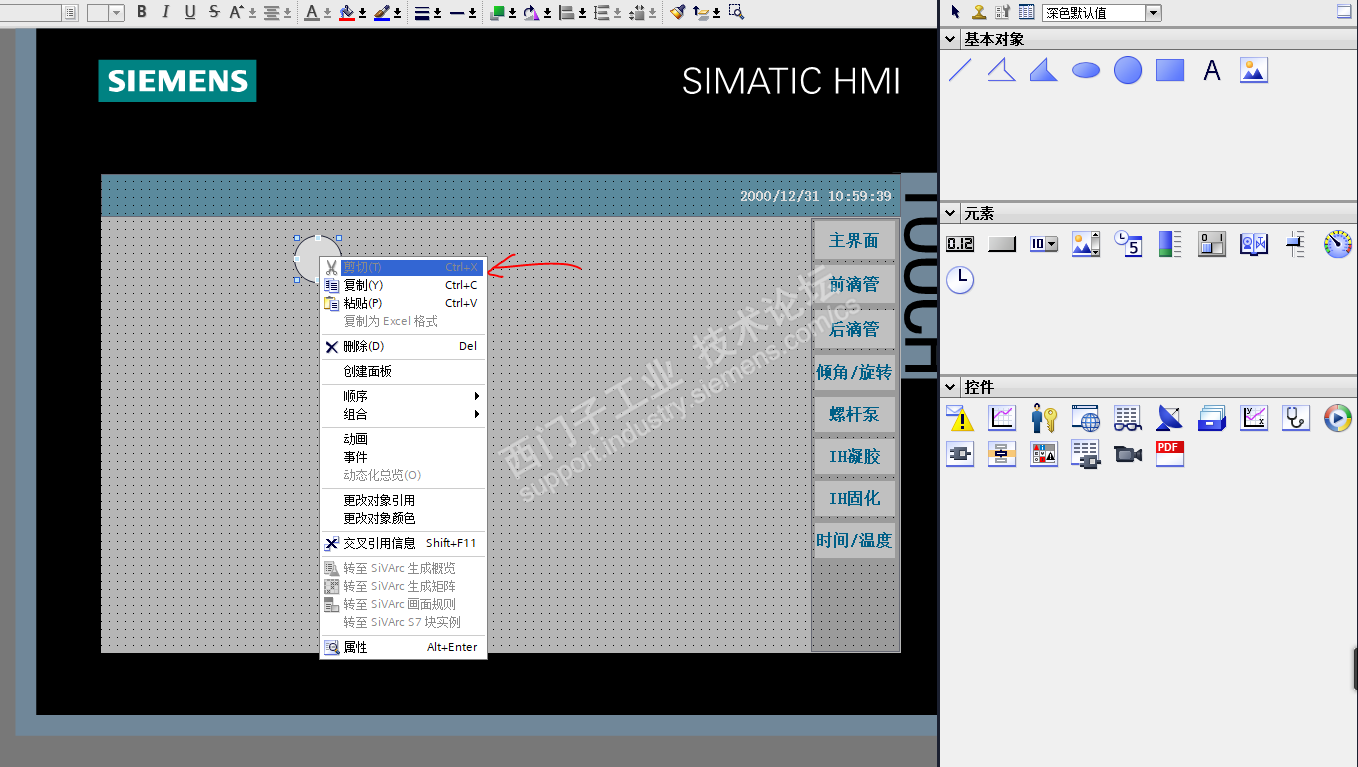1358x767 pixels.
Task: Choose the Rectangle basic object
Action: point(1170,70)
